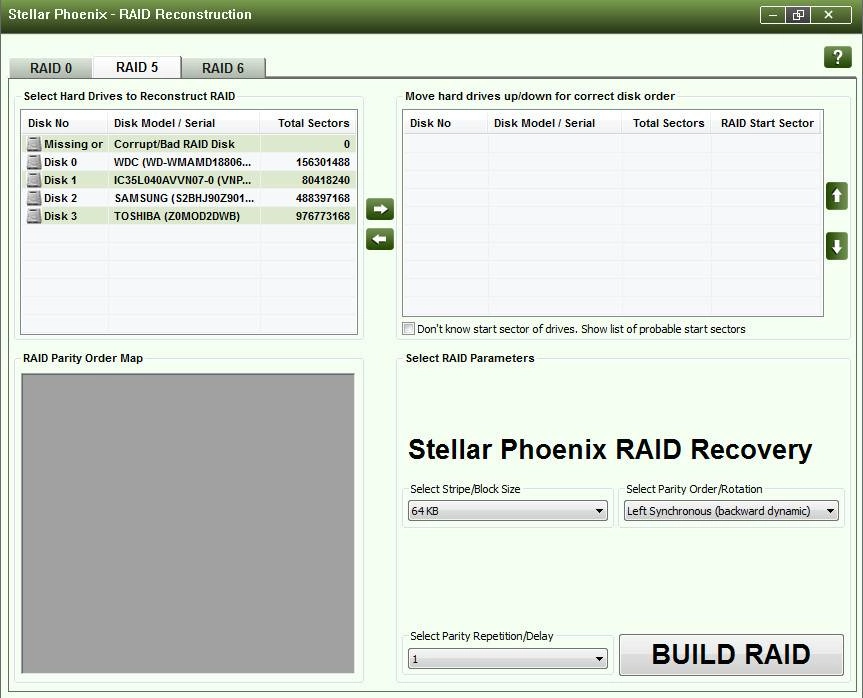Open the help question mark icon
This screenshot has width=863, height=698.
click(x=837, y=57)
